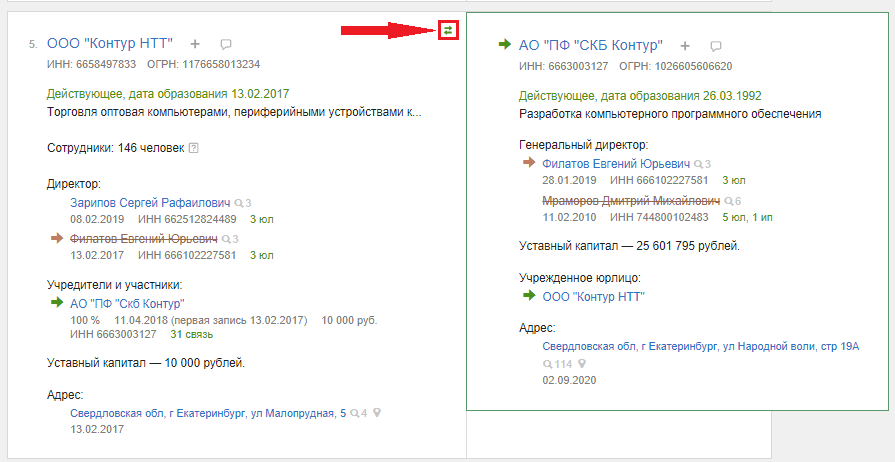Open comment bubble beside ООО "Контур НТТ"
The height and width of the screenshot is (462, 895).
(226, 44)
